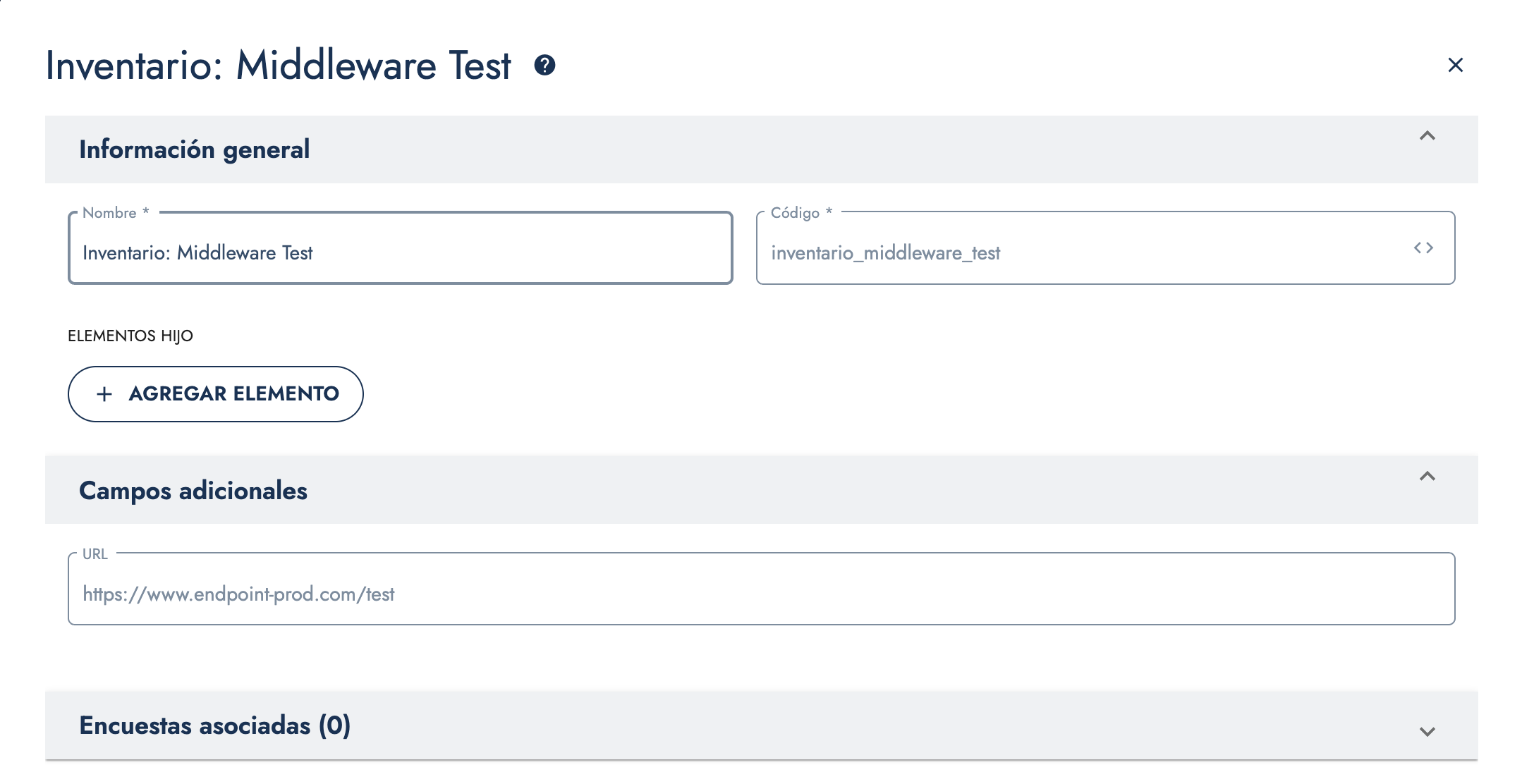1522x784 pixels.
Task: Close the Inventario dialog with X
Action: coord(1455,65)
